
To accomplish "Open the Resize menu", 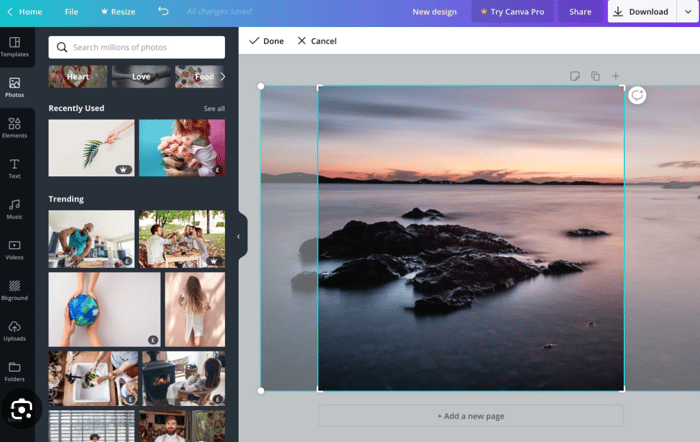I will coord(118,12).
